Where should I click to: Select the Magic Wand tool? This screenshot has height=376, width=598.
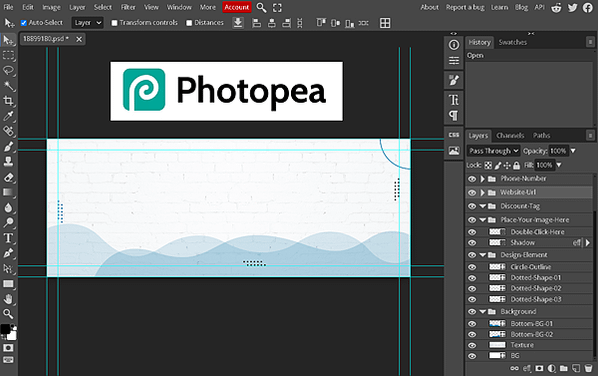click(x=8, y=86)
